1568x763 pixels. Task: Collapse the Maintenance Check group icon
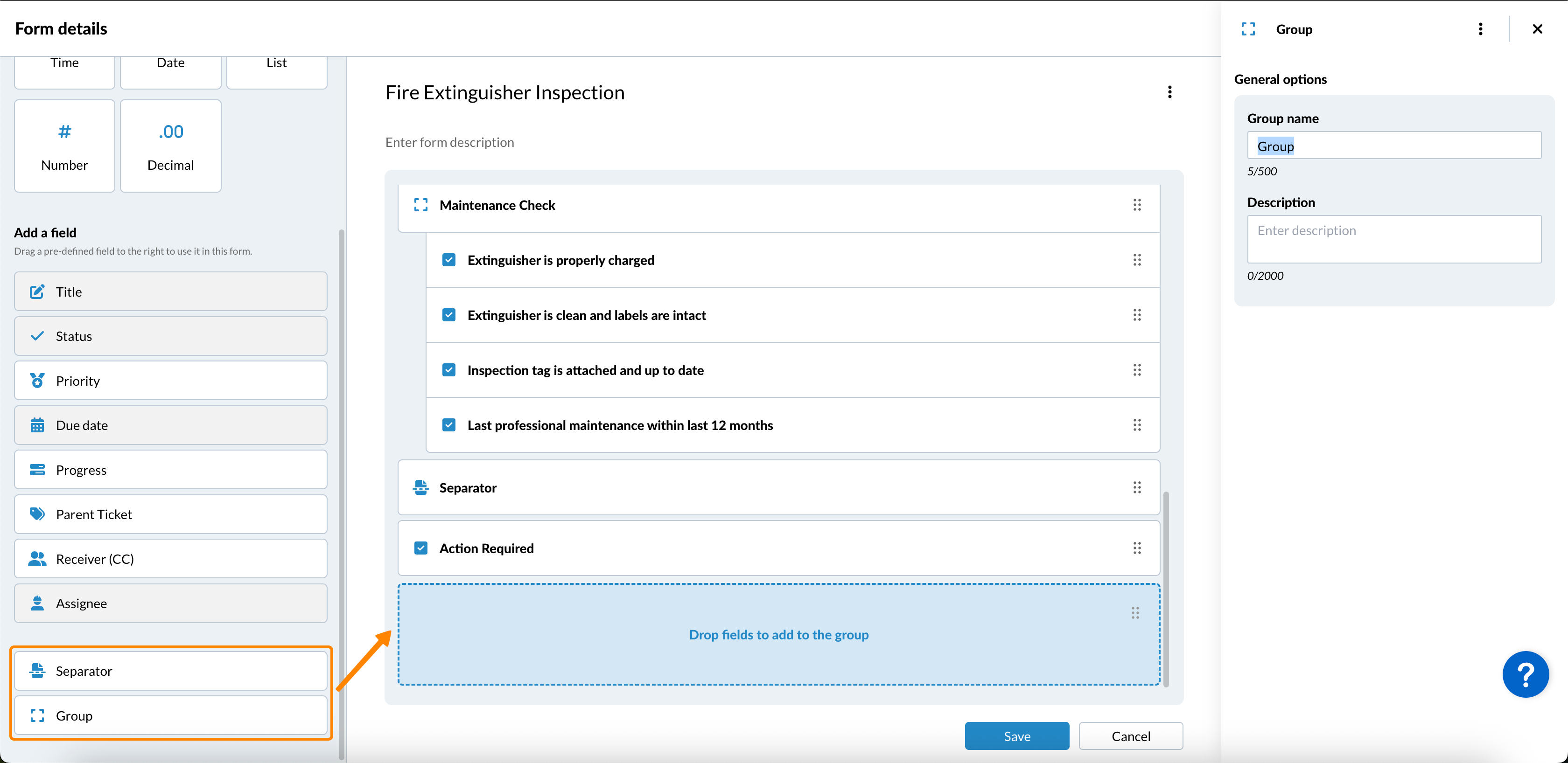tap(420, 205)
